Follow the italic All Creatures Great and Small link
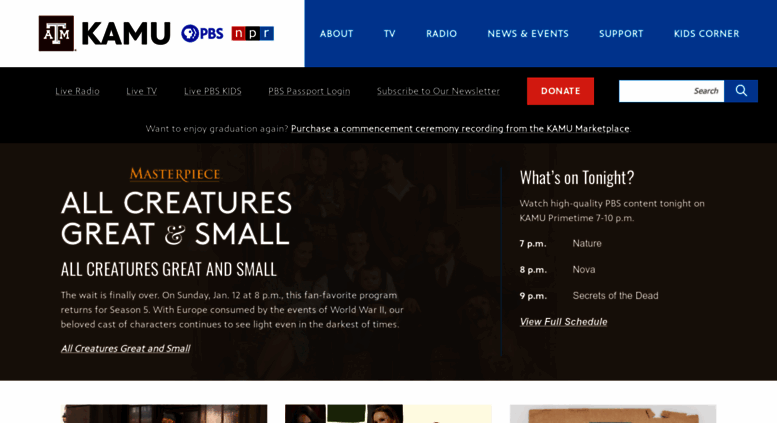This screenshot has height=423, width=777. (125, 349)
